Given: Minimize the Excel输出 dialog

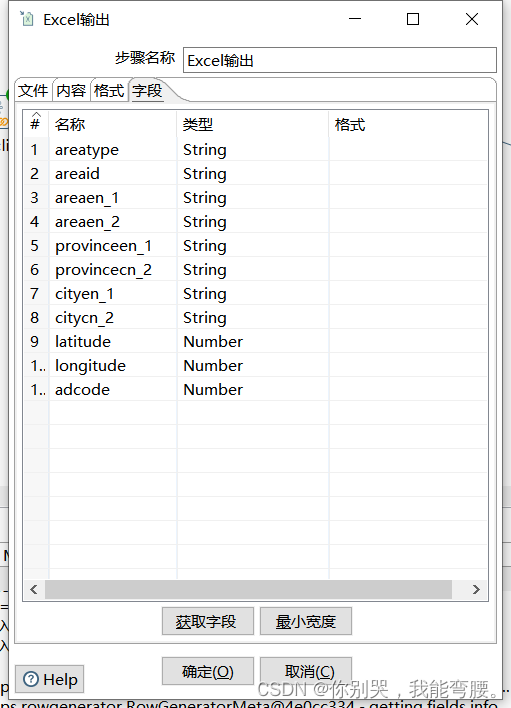Looking at the screenshot, I should click(x=355, y=19).
